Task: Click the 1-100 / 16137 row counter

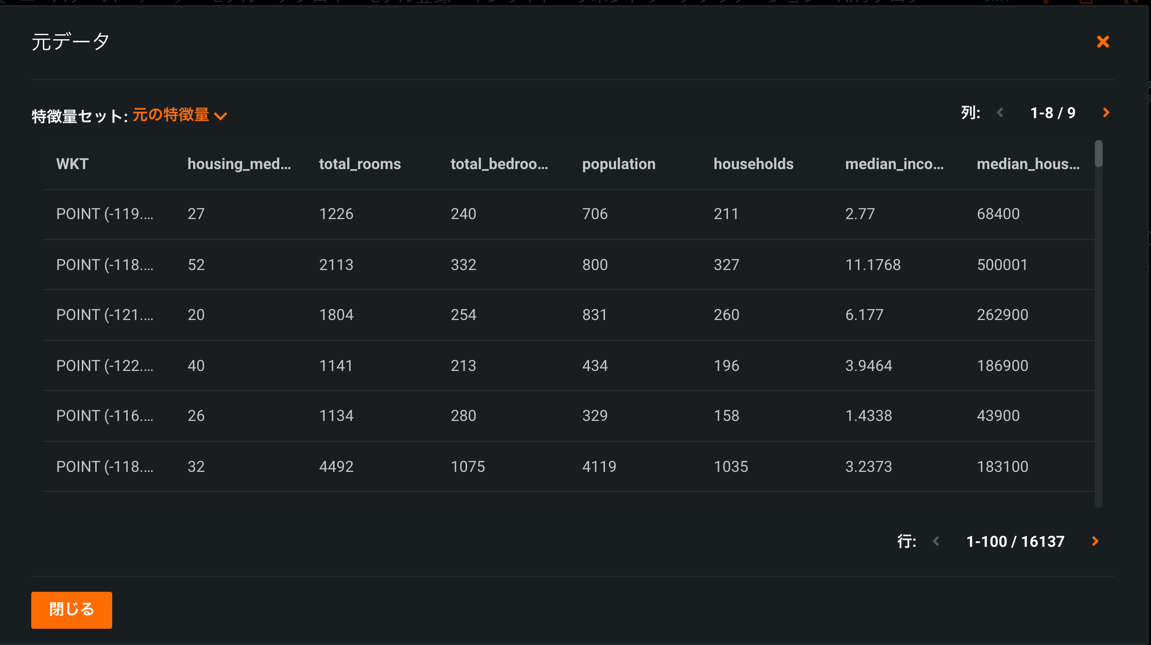Action: (1015, 541)
